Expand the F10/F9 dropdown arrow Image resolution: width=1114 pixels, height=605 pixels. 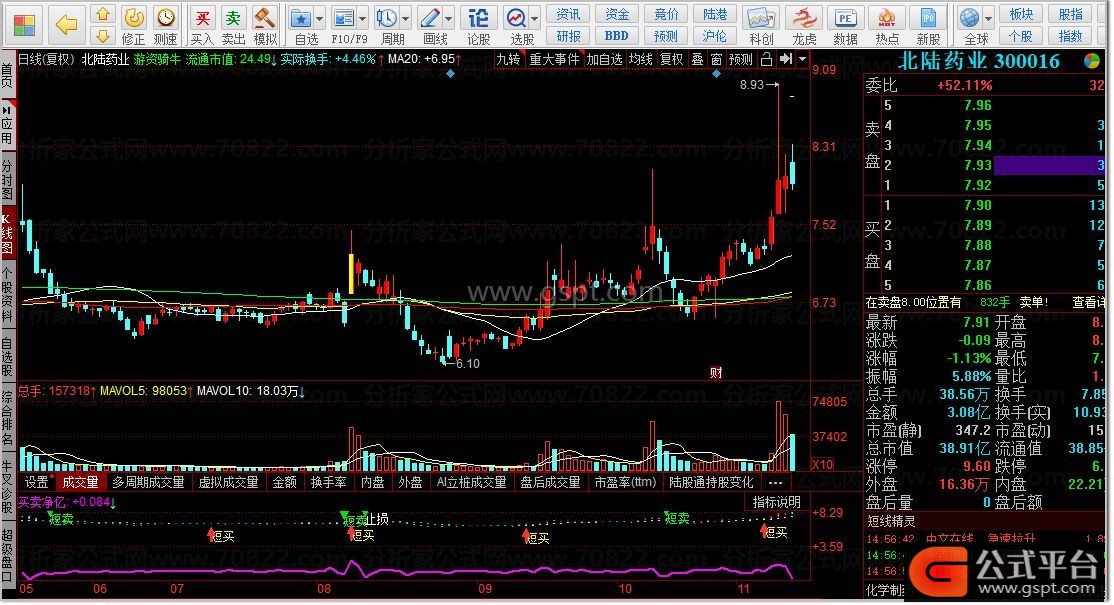tap(363, 18)
